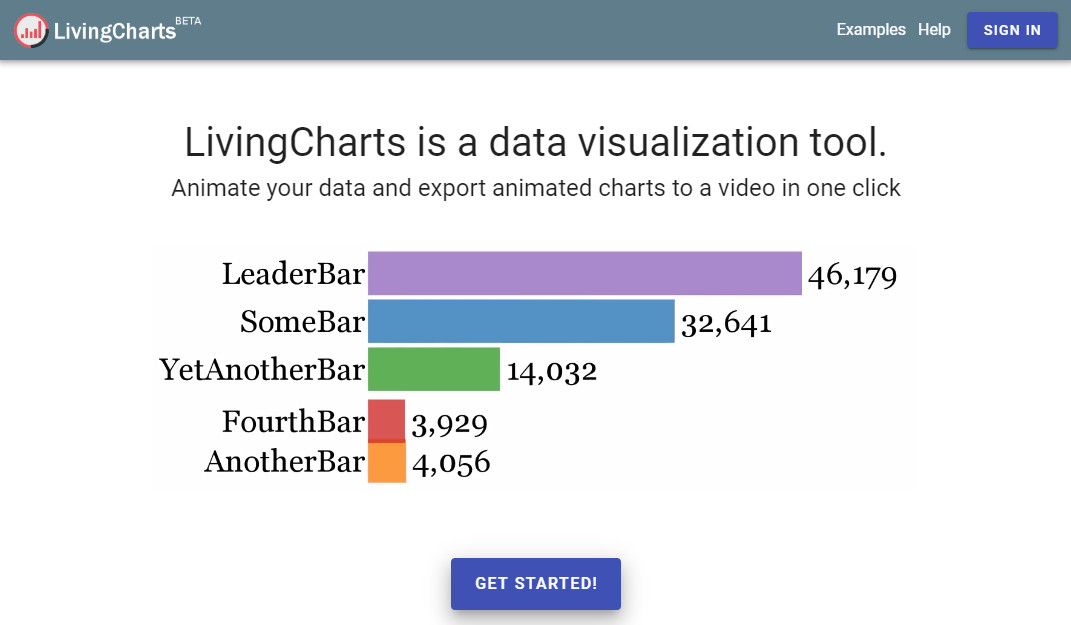
Task: Click the 32,641 value label
Action: (x=726, y=322)
